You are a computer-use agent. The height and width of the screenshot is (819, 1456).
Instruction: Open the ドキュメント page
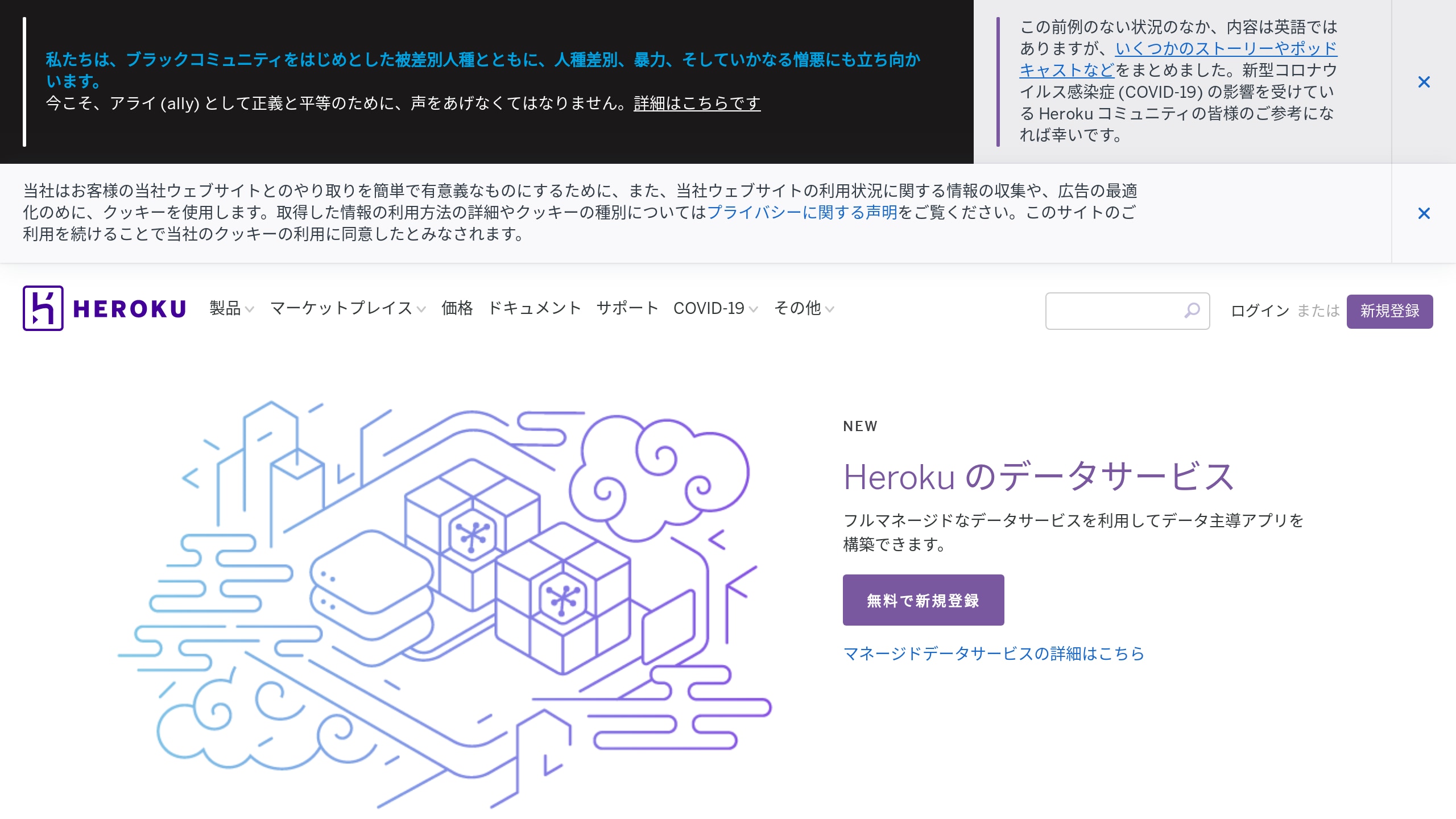tap(535, 308)
